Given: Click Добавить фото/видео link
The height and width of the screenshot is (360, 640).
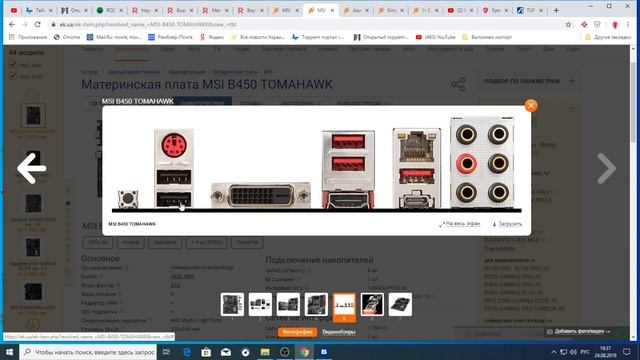Looking at the screenshot, I should point(579,331).
